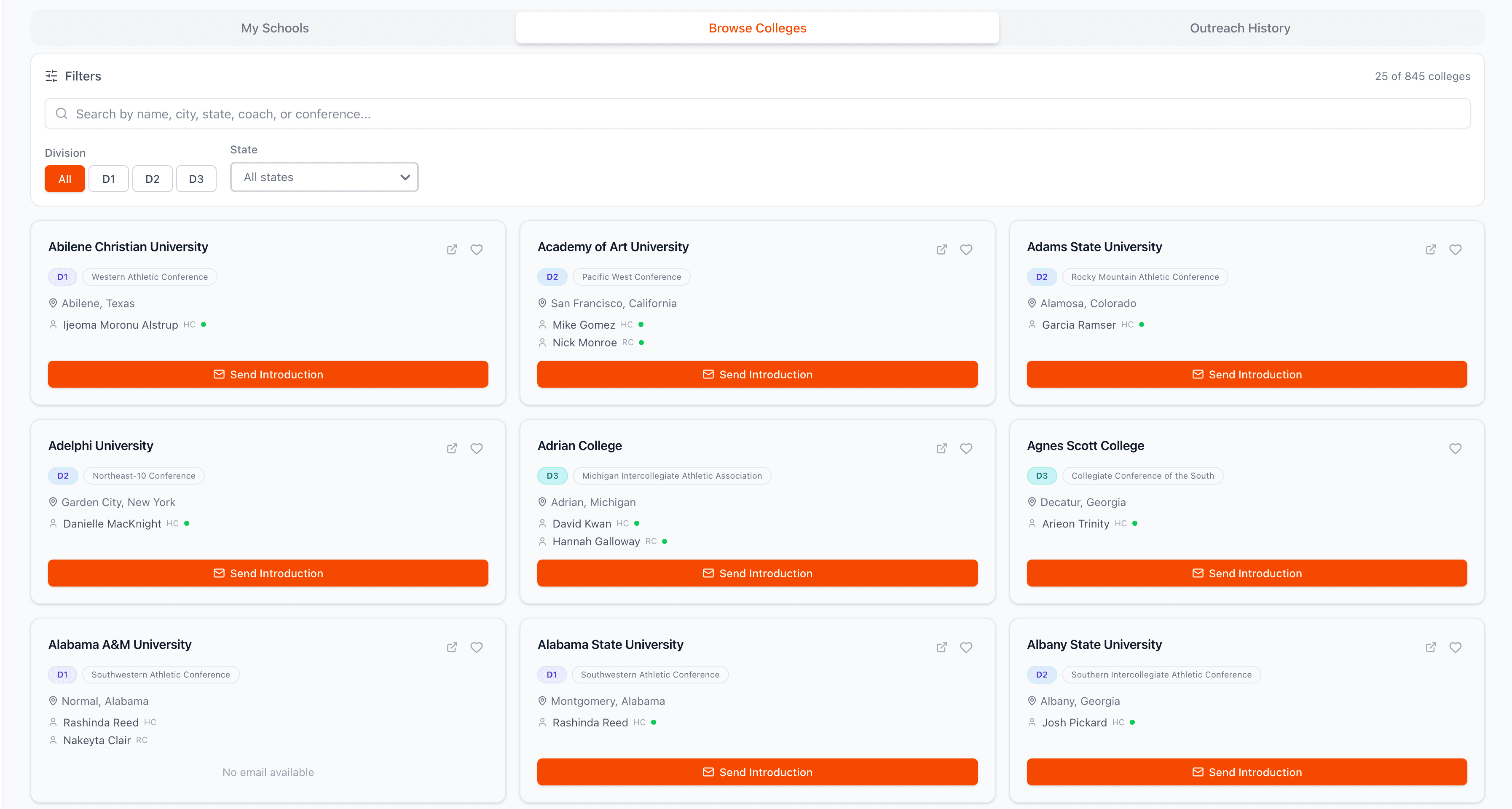Filter colleges by D3 division
The width and height of the screenshot is (1512, 809).
point(196,179)
